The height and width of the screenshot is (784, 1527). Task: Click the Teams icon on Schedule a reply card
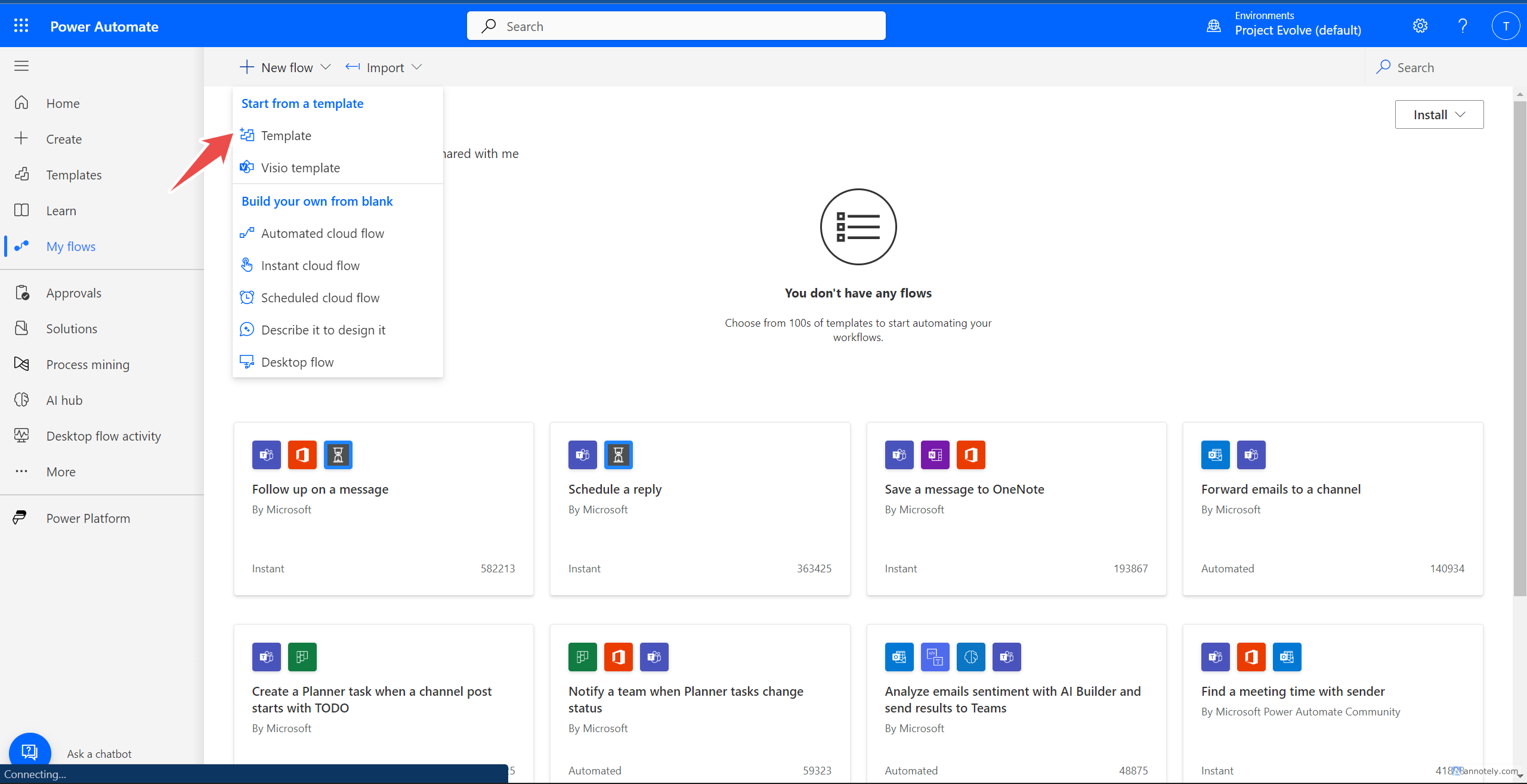(583, 455)
